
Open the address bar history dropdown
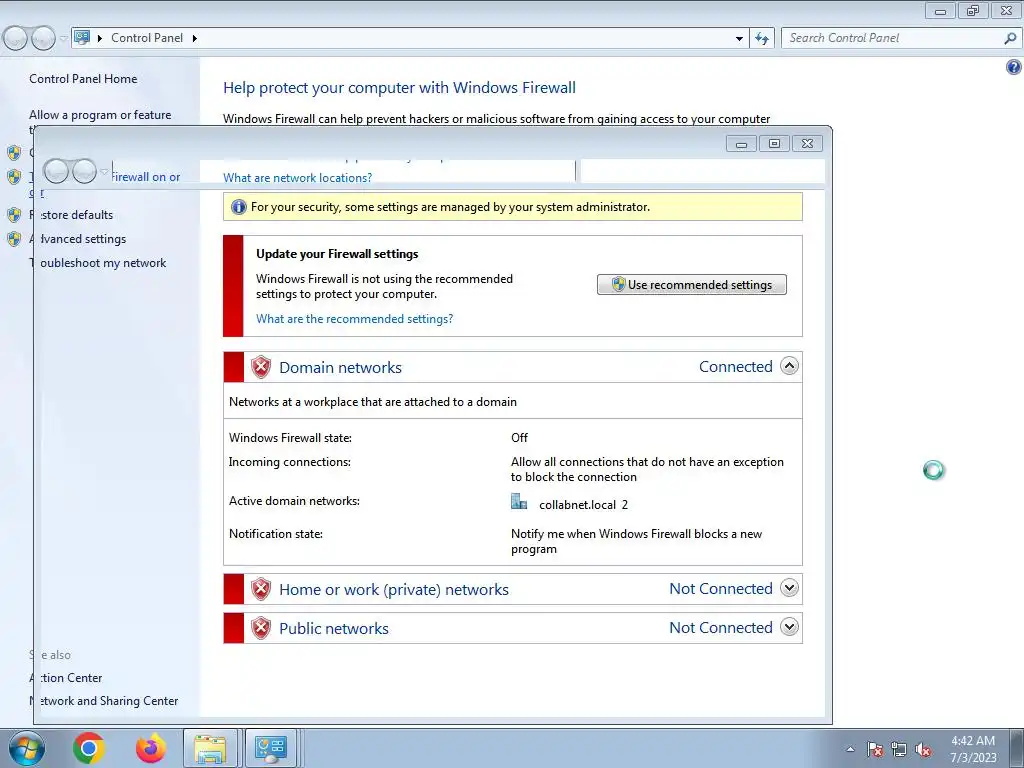pyautogui.click(x=739, y=39)
